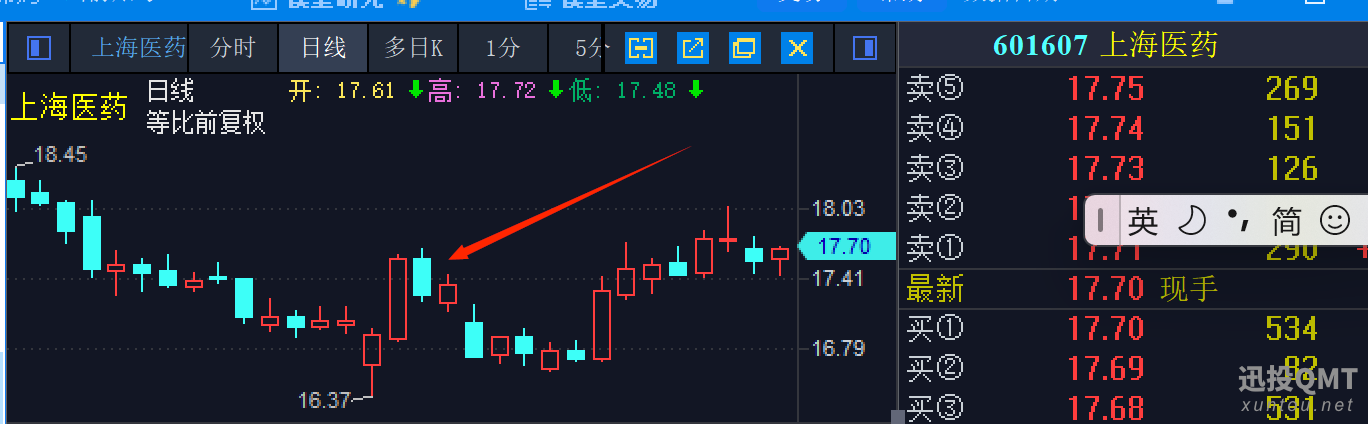Screen dimensions: 1368x424
Task: Click the 17.70 current price marker
Action: coord(845,246)
